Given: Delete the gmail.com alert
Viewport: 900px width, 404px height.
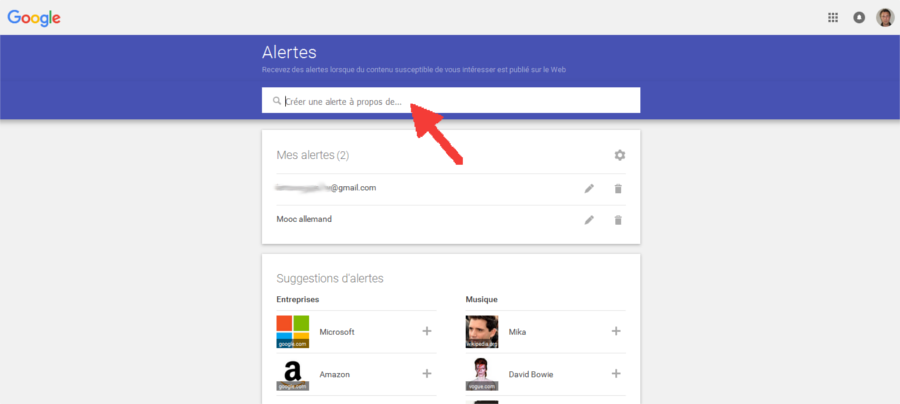Looking at the screenshot, I should [x=618, y=189].
